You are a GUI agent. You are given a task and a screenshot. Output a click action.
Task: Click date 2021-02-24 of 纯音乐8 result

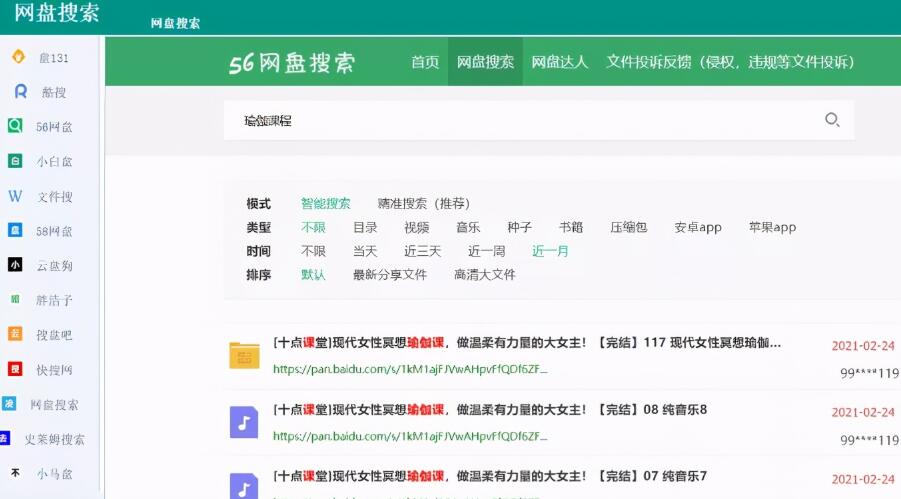pyautogui.click(x=863, y=412)
